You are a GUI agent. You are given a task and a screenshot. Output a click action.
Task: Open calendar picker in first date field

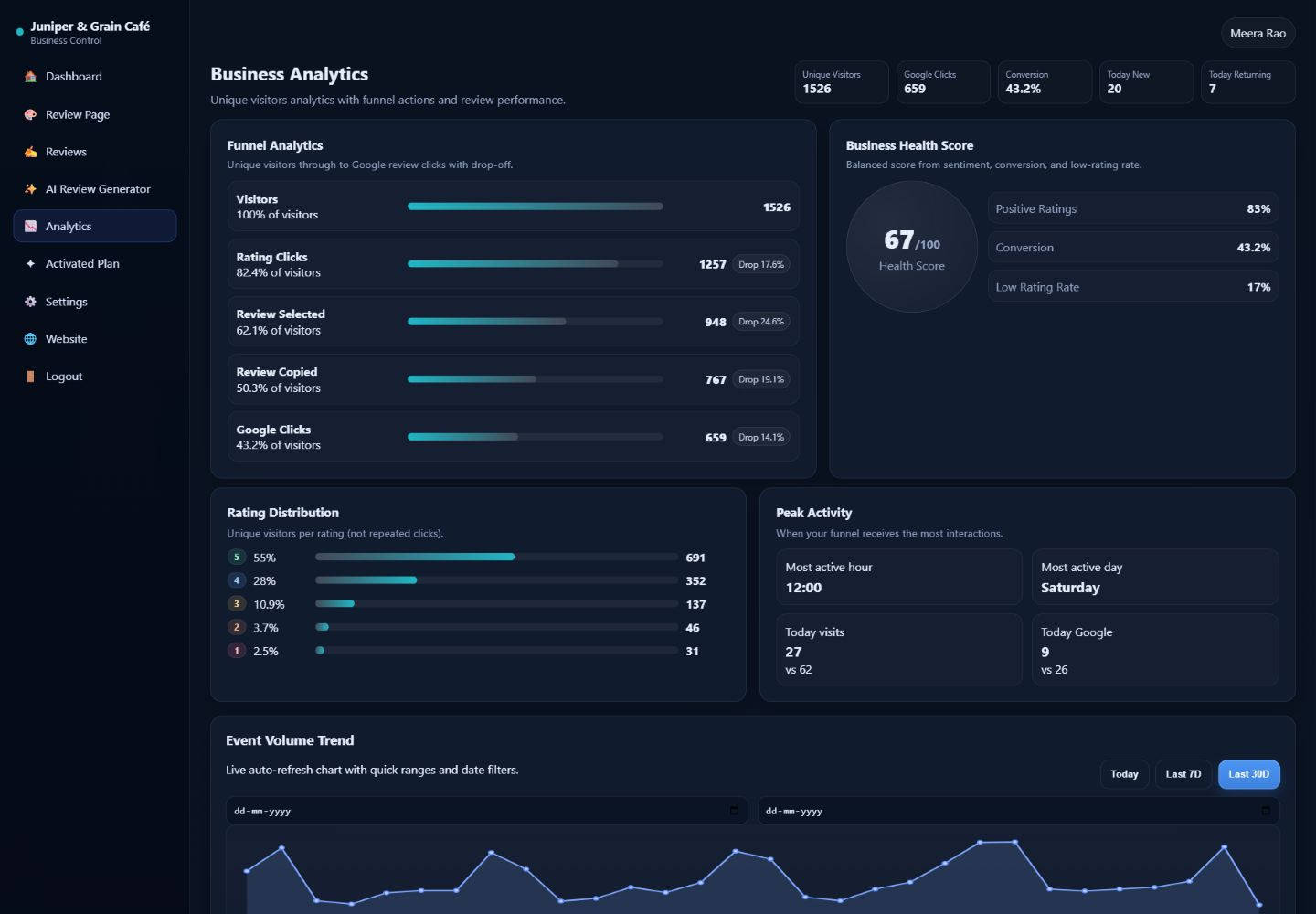click(x=734, y=811)
